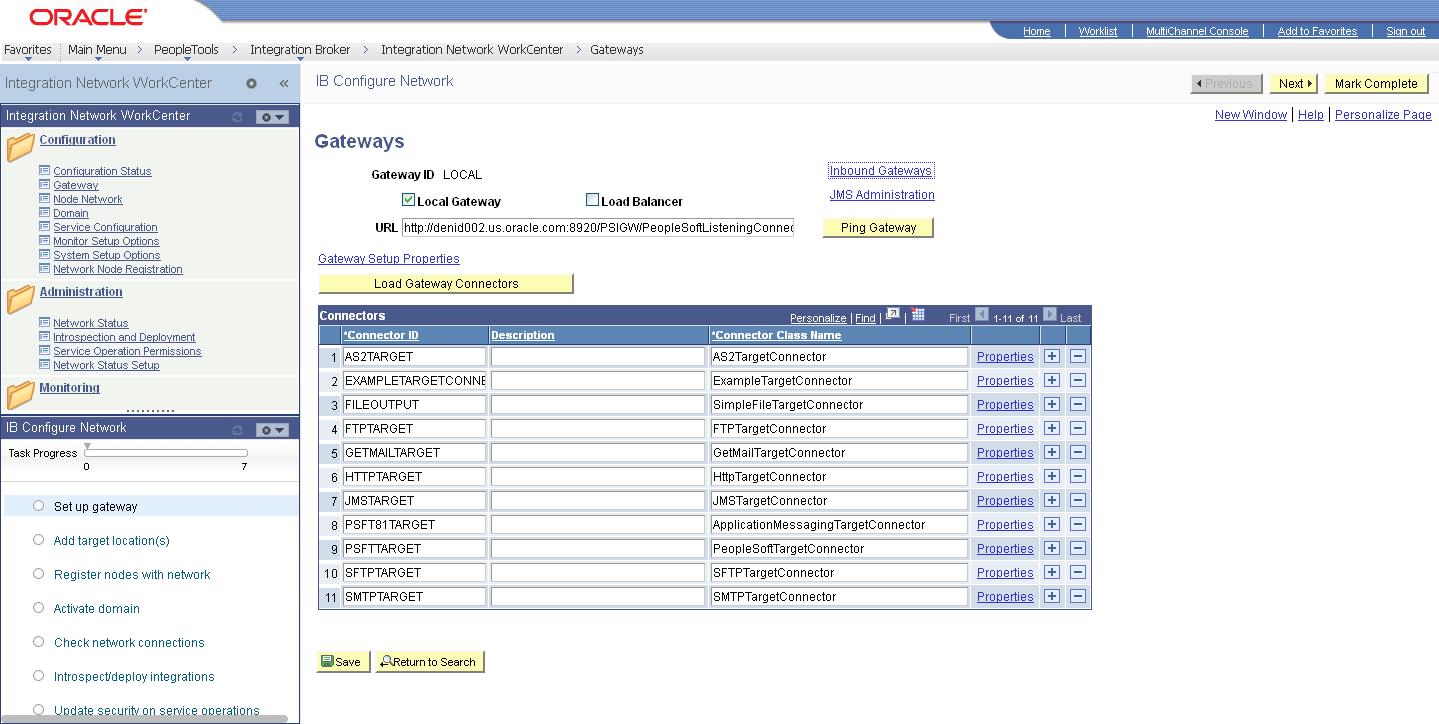The image size is (1439, 724).
Task: Refresh the Integration Network WorkCenter pagelet
Action: [239, 116]
